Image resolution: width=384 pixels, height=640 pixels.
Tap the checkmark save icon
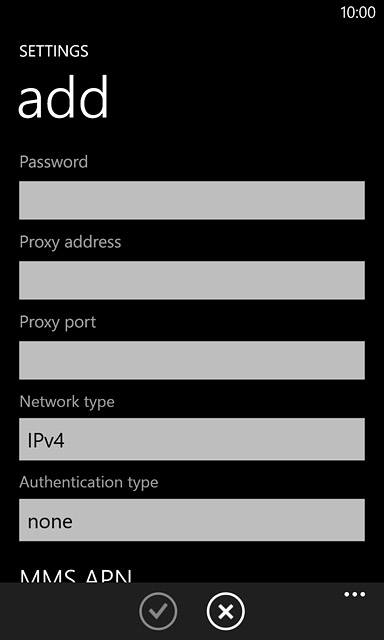coord(158,611)
